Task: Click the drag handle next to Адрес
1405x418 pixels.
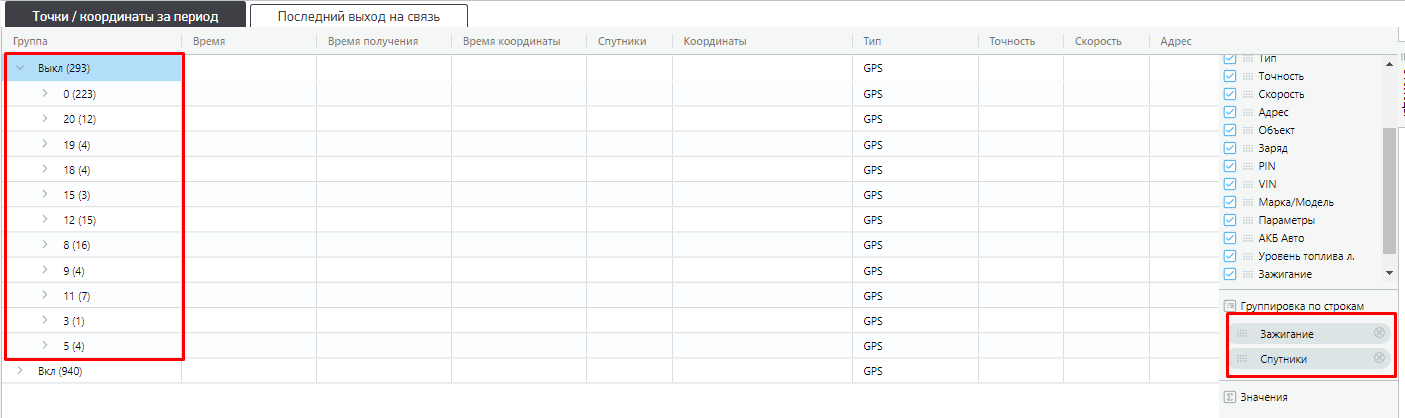Action: pyautogui.click(x=1248, y=112)
